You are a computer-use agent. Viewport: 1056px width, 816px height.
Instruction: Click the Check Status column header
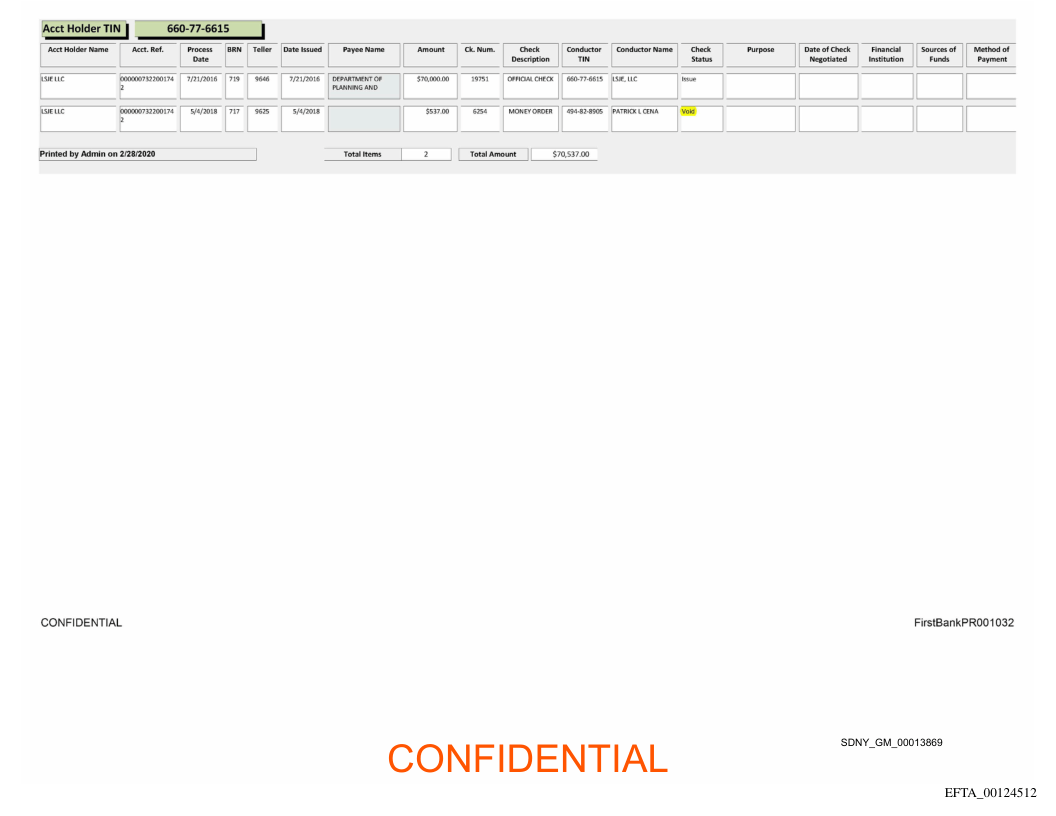tap(701, 54)
